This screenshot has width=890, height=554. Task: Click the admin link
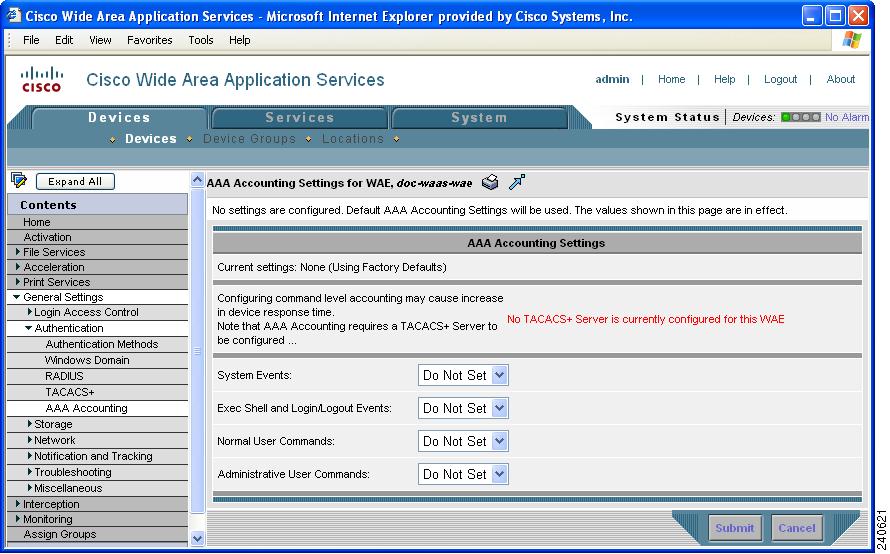click(612, 79)
